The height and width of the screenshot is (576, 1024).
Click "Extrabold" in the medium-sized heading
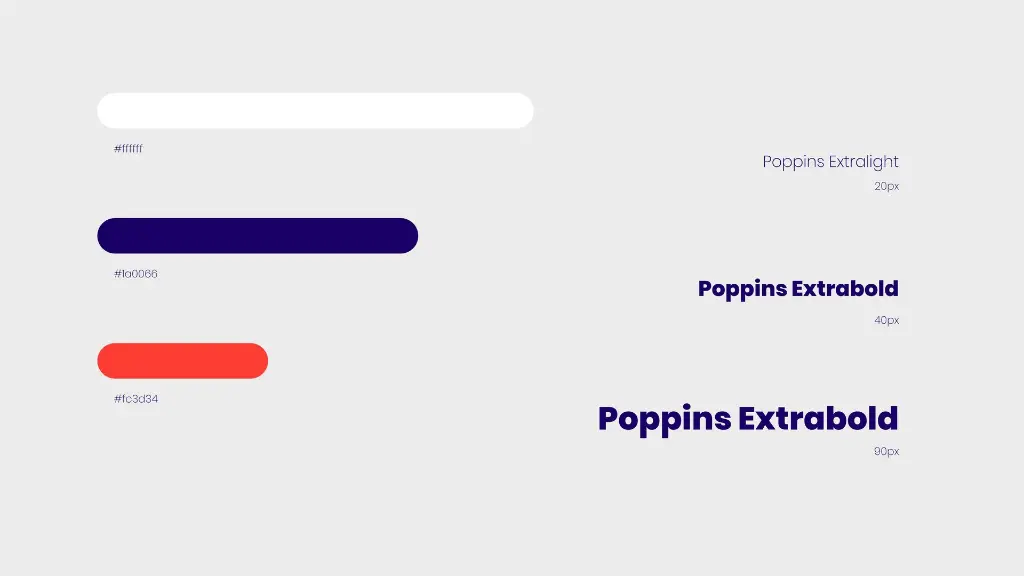[845, 289]
